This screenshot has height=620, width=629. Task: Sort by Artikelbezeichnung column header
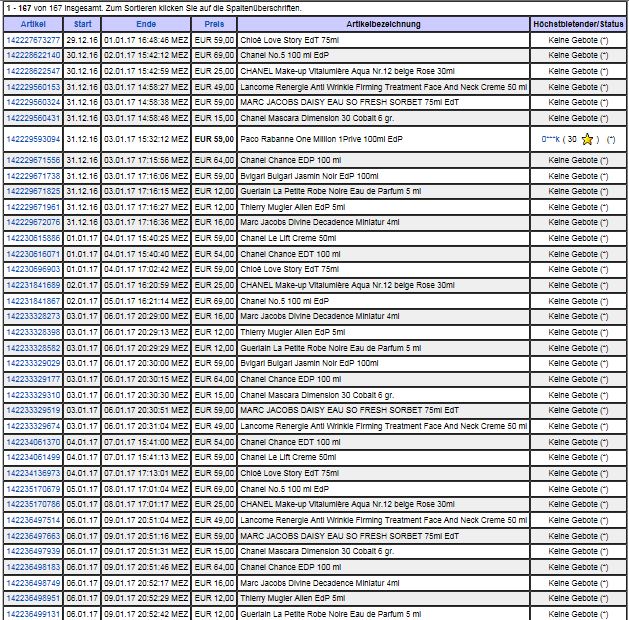coord(383,24)
